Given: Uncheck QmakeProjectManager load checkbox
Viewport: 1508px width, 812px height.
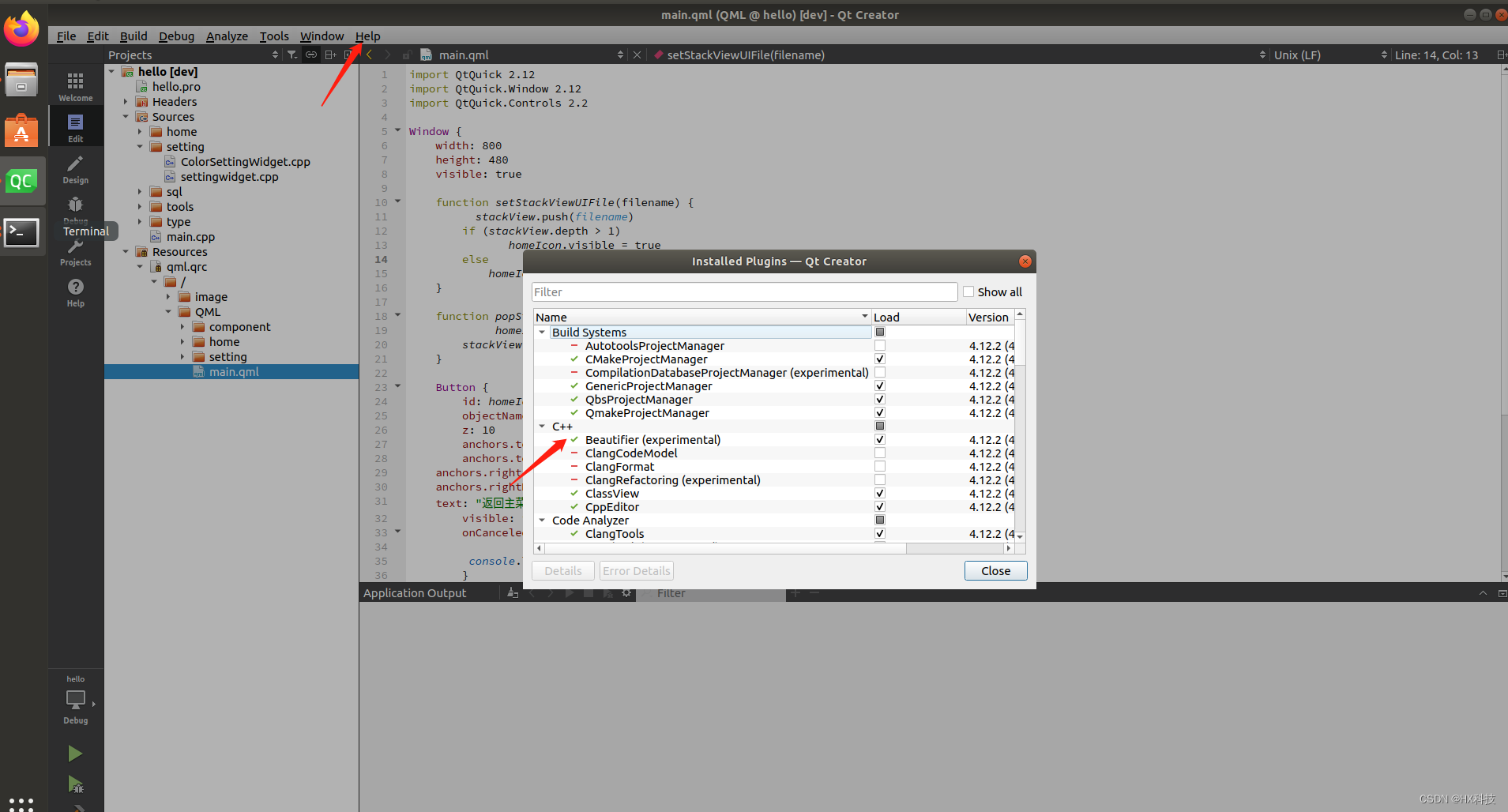Looking at the screenshot, I should click(880, 413).
